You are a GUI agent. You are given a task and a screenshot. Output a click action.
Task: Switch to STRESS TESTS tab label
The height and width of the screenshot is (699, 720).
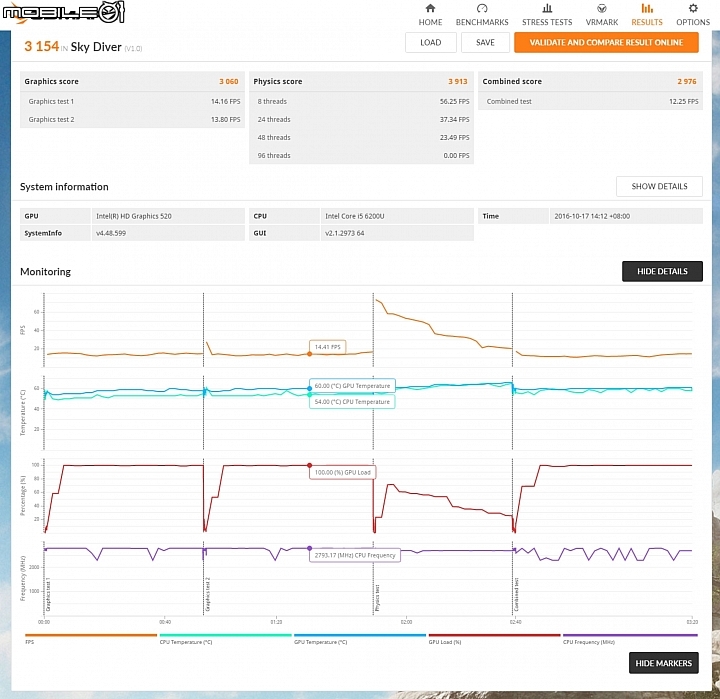(547, 22)
